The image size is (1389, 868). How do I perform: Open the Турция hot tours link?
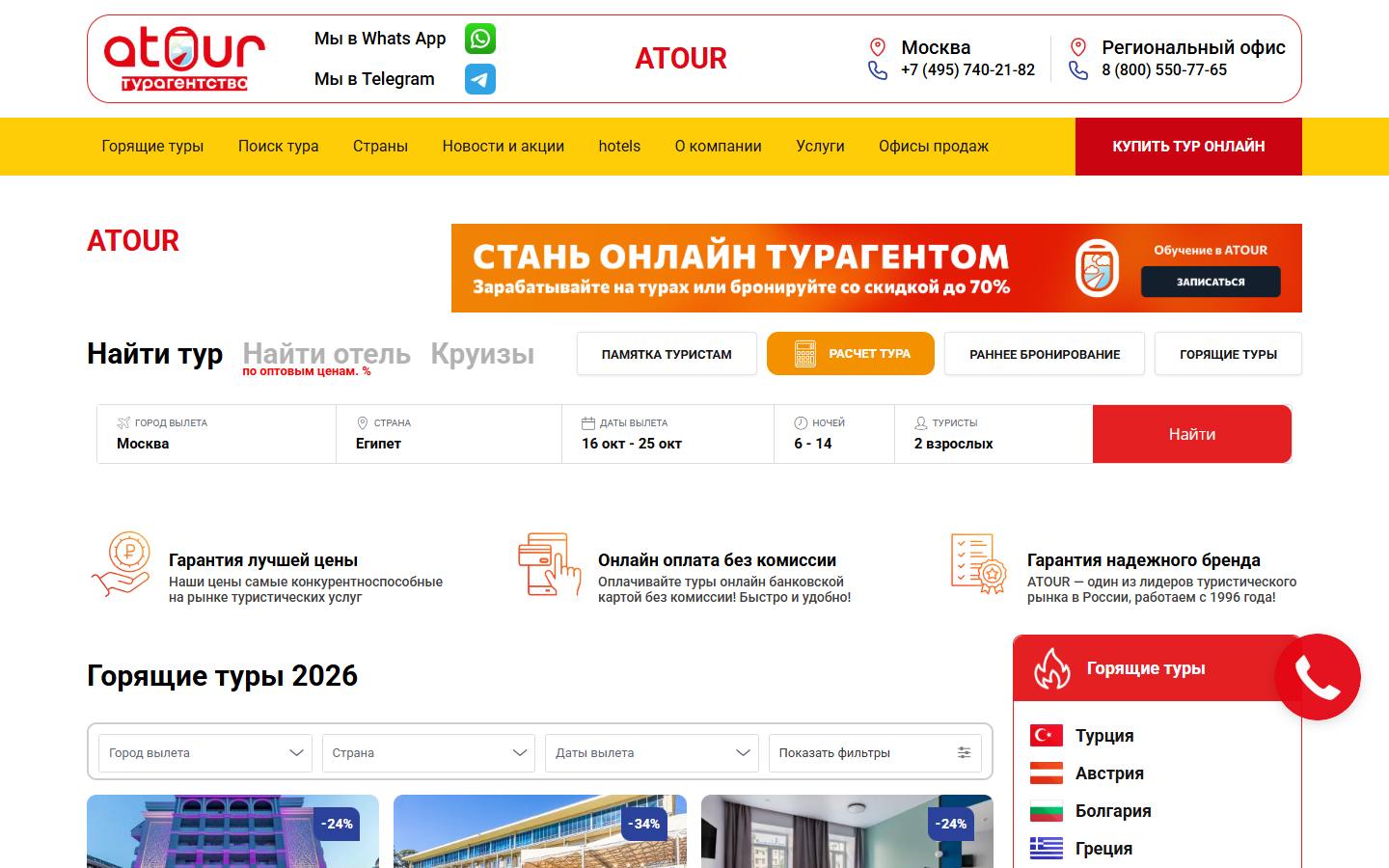(1104, 736)
